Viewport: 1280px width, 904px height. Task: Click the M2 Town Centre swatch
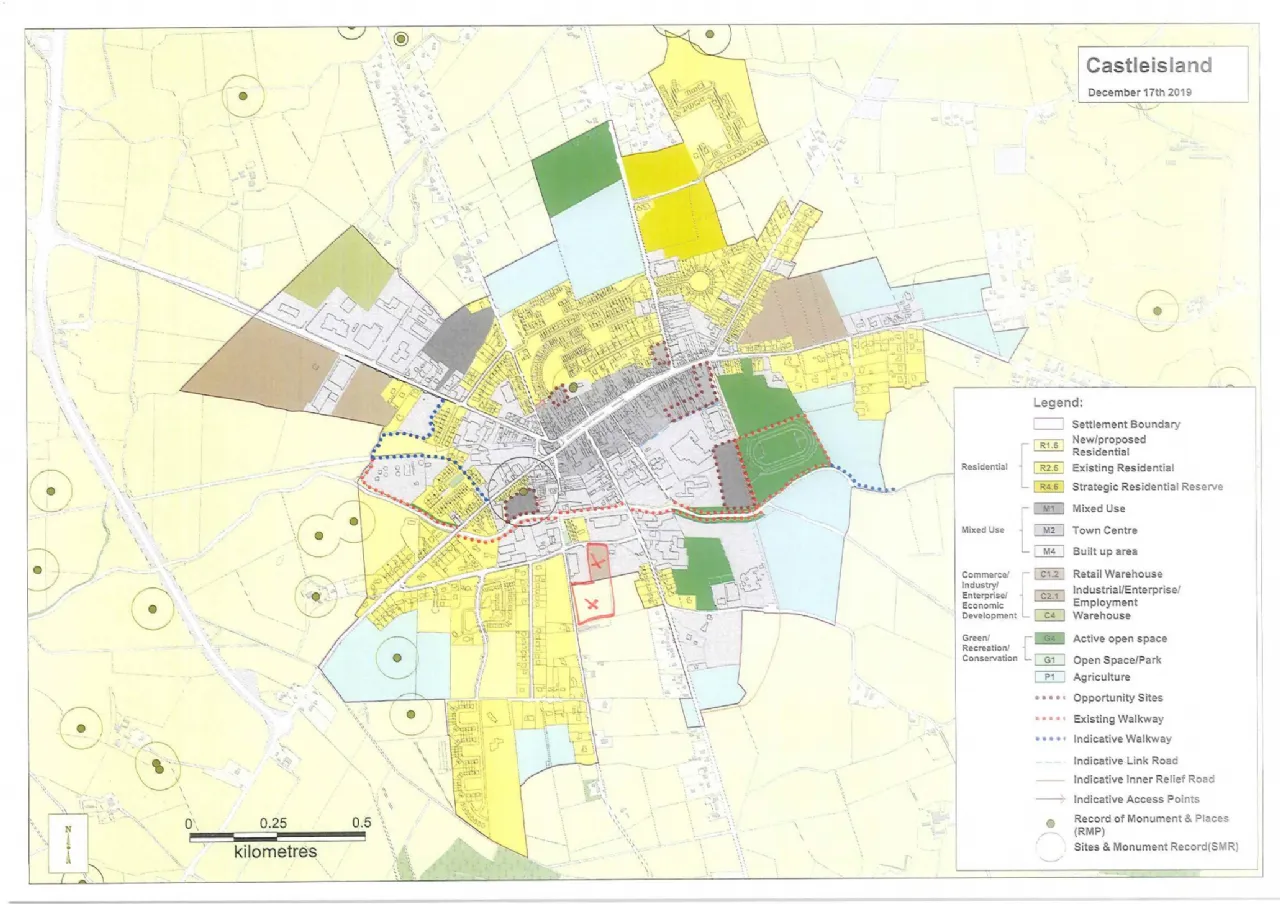[1048, 530]
